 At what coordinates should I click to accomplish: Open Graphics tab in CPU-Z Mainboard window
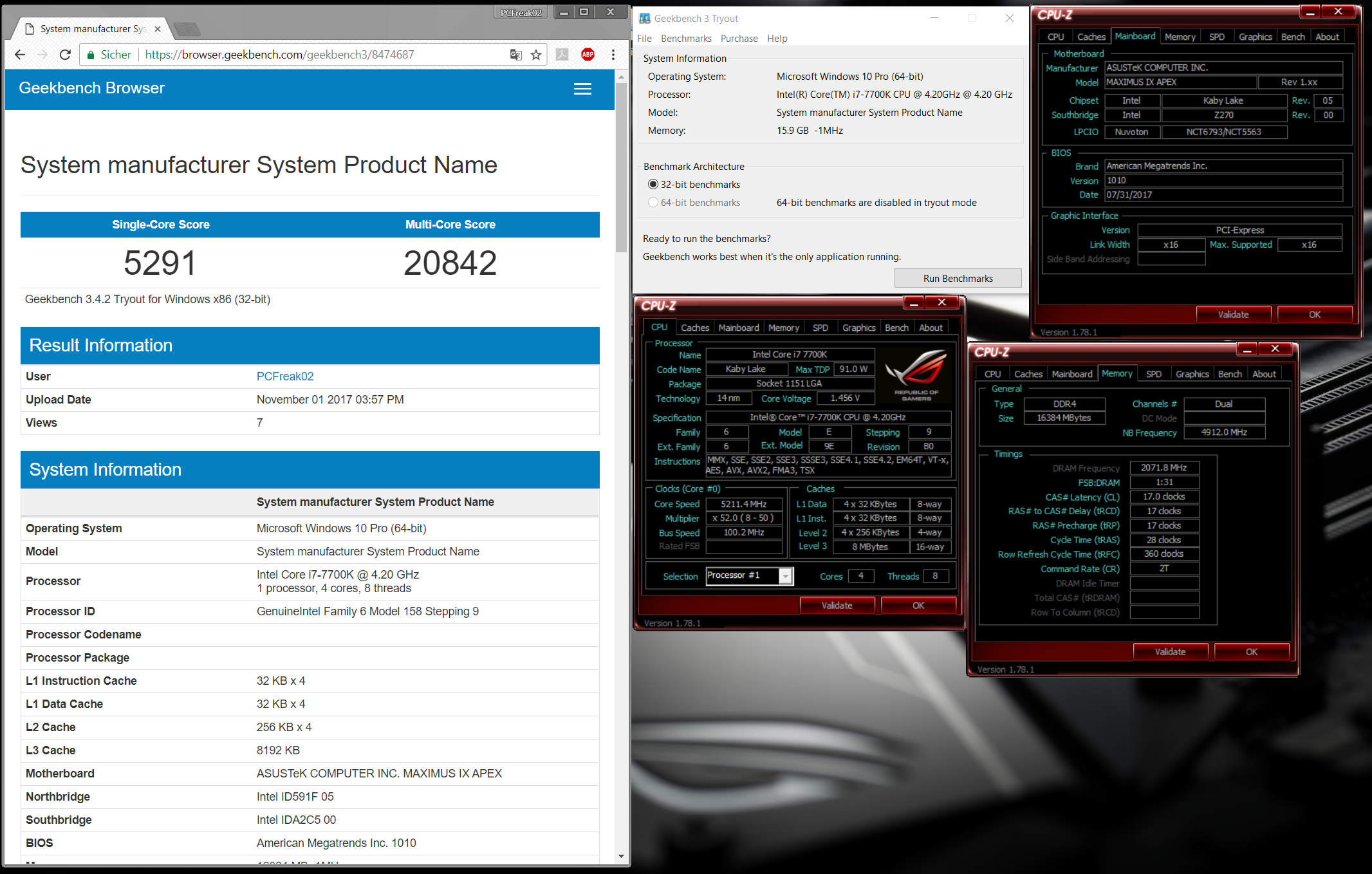(1256, 37)
